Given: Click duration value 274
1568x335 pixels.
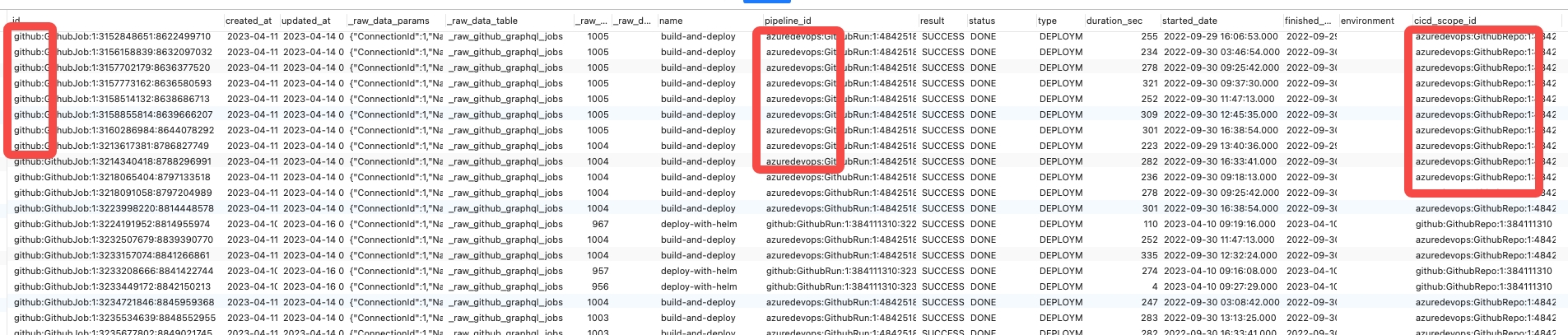Looking at the screenshot, I should click(1149, 271).
